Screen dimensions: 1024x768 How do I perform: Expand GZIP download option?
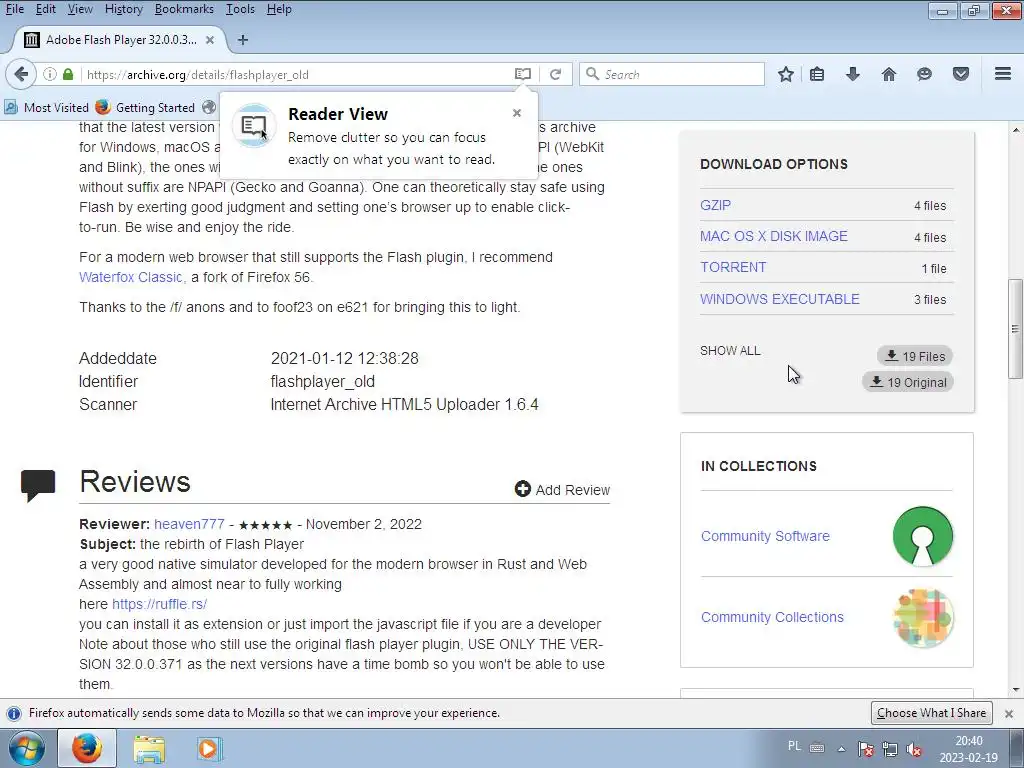point(715,205)
